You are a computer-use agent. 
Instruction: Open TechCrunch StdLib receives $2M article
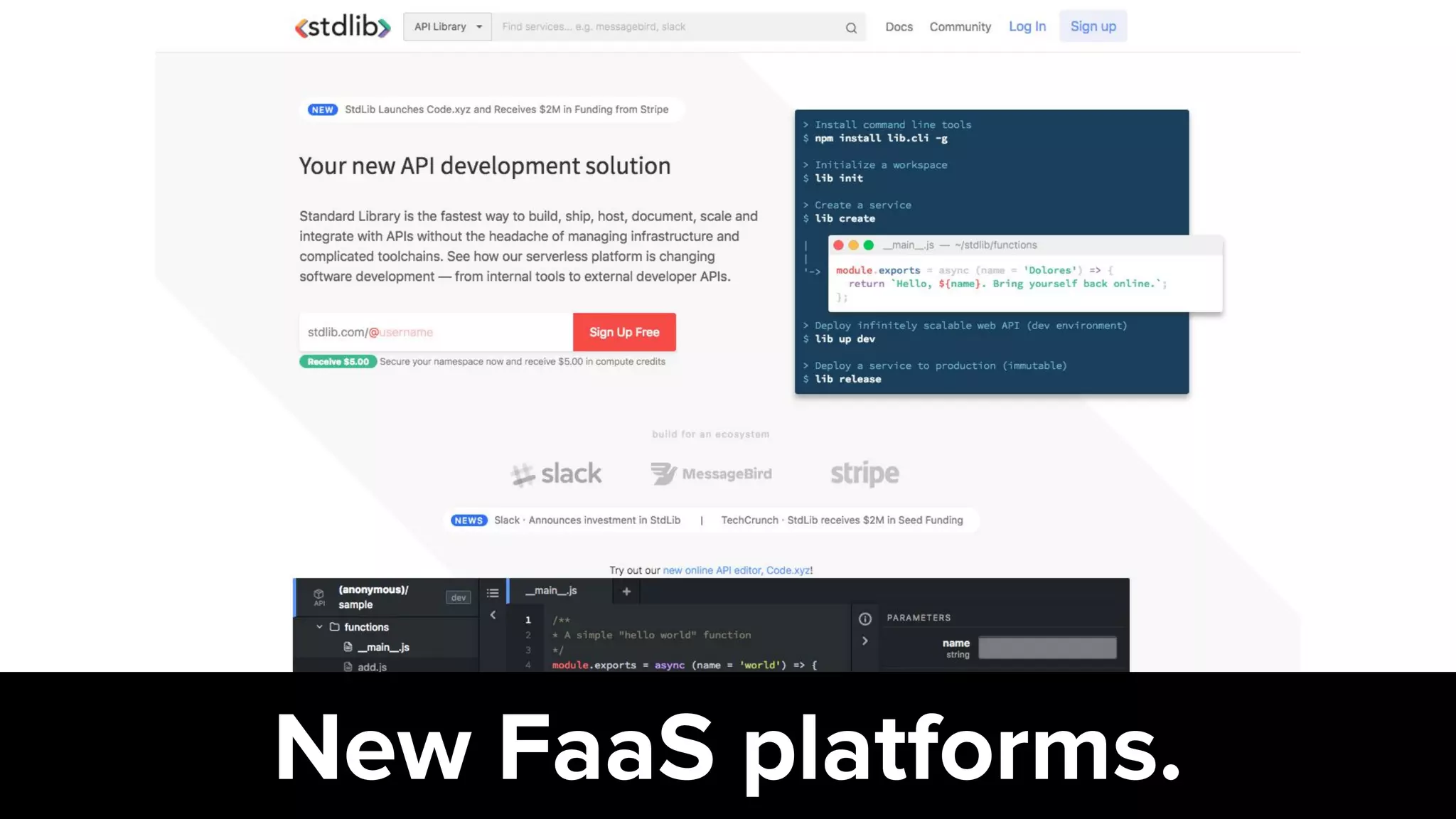pos(842,520)
